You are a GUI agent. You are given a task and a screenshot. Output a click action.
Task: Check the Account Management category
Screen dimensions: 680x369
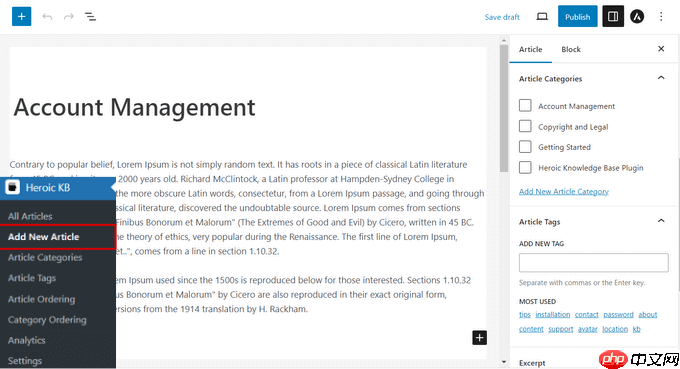point(525,105)
